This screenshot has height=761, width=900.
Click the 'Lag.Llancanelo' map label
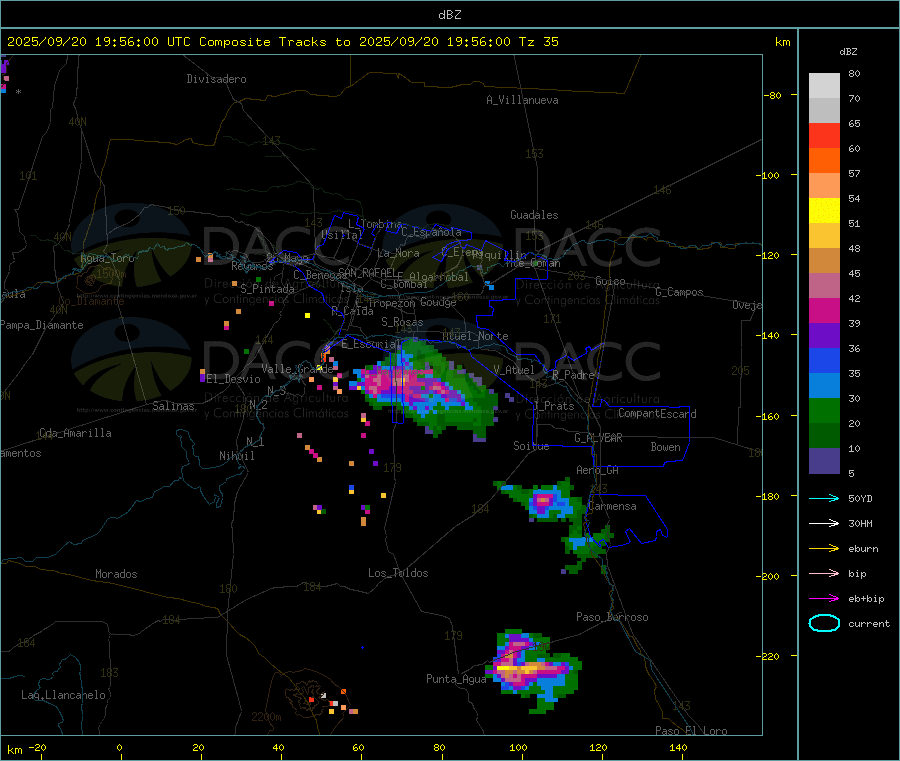(64, 695)
